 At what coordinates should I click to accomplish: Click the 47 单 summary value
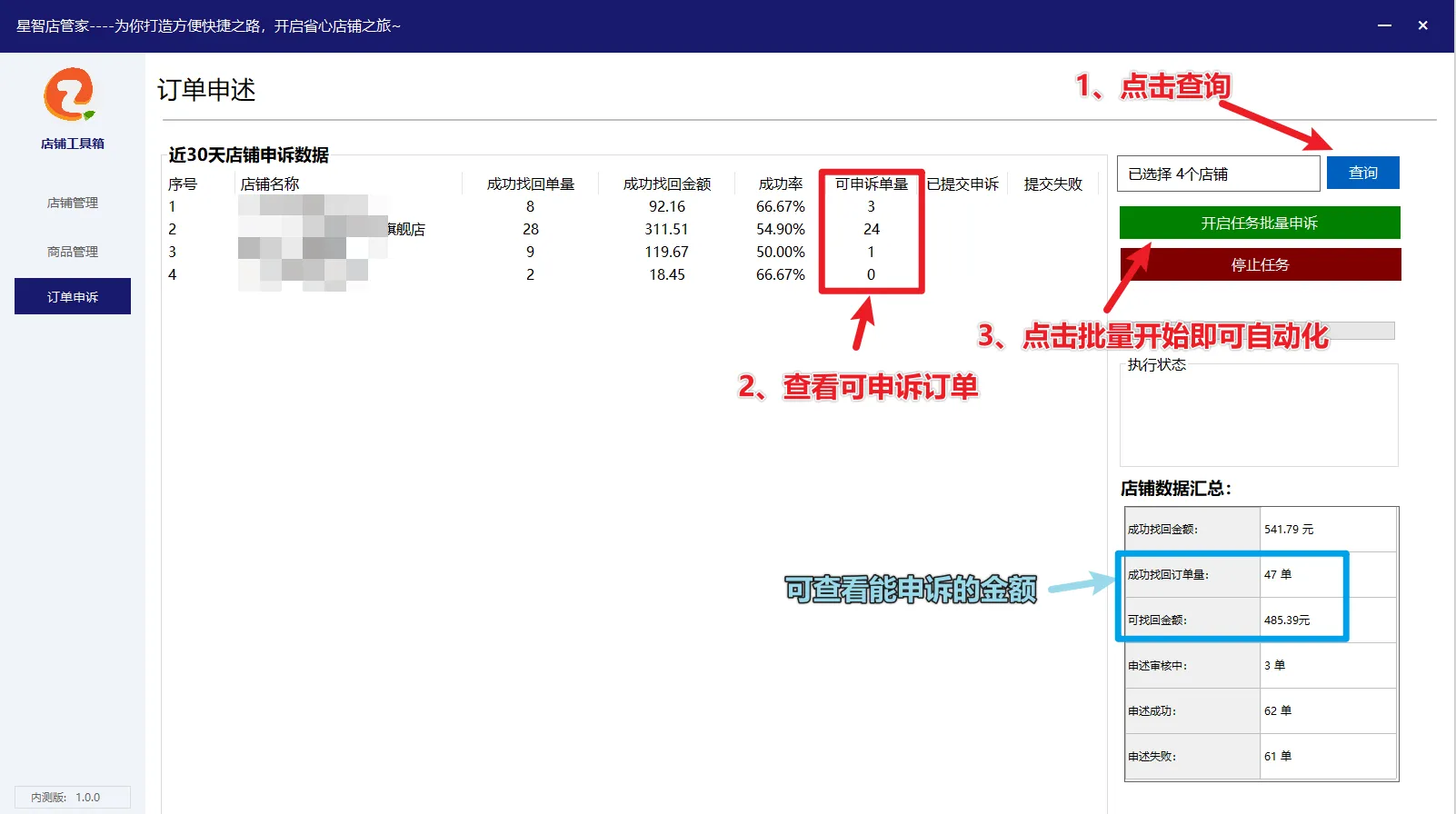1278,574
